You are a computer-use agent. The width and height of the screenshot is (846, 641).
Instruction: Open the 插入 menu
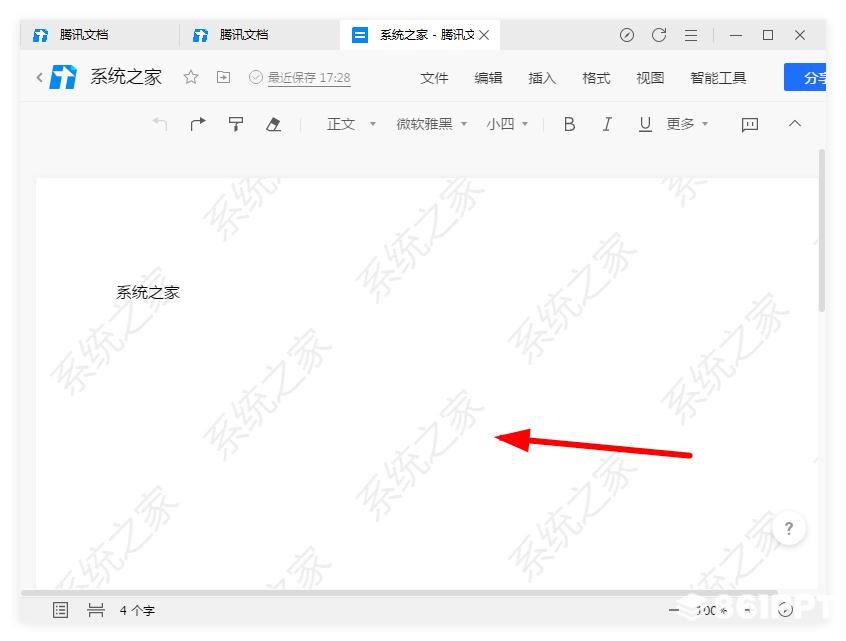point(542,78)
